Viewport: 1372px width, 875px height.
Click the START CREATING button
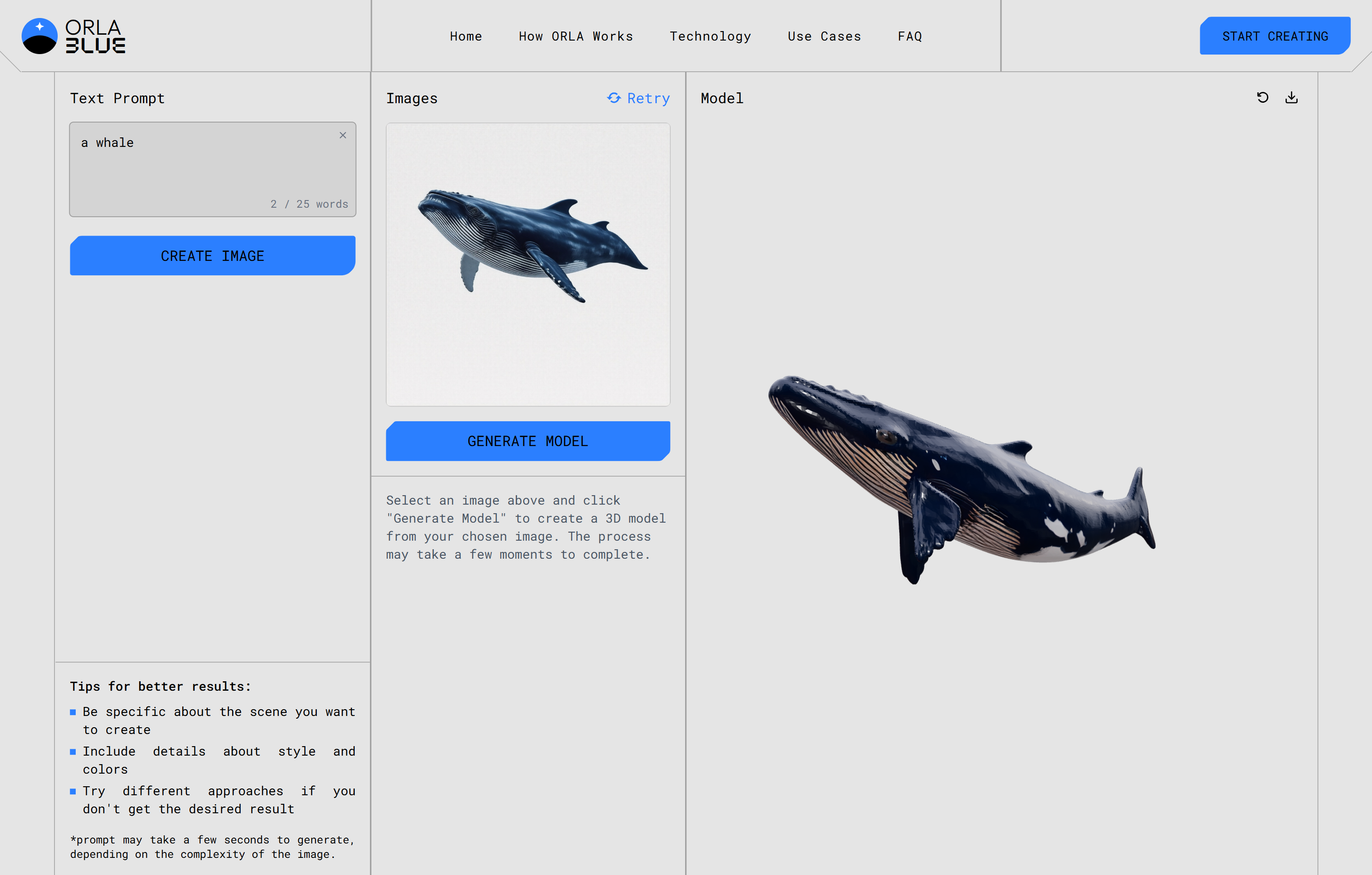pyautogui.click(x=1275, y=36)
